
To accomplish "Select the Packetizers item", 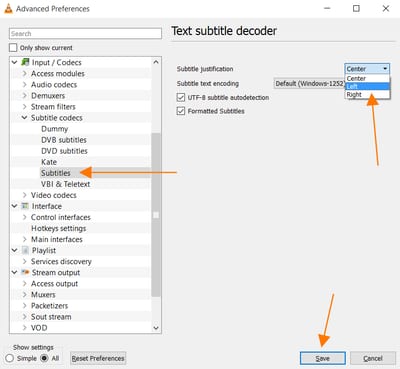I will tap(49, 306).
